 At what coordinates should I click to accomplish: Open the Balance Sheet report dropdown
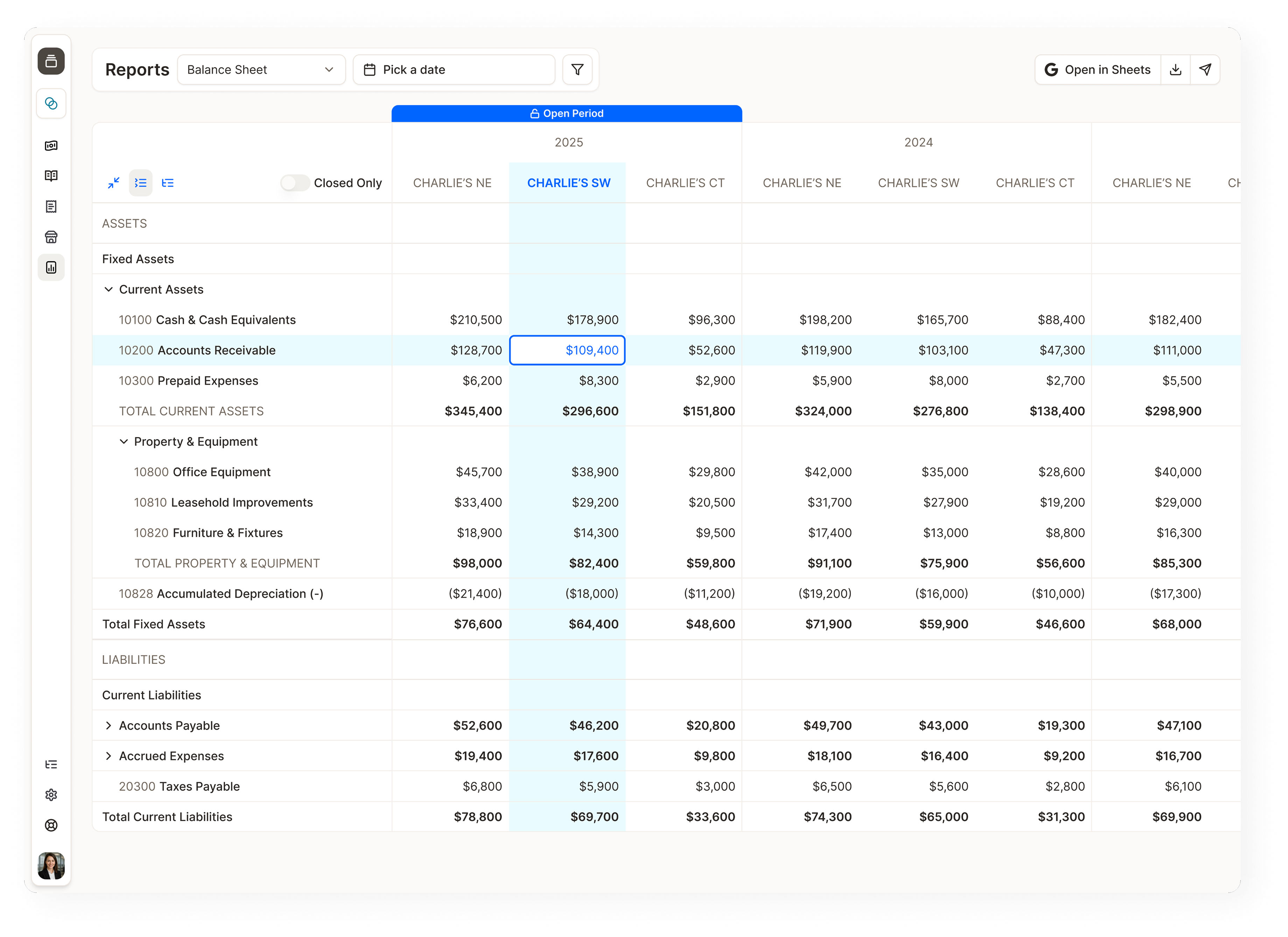[x=261, y=70]
